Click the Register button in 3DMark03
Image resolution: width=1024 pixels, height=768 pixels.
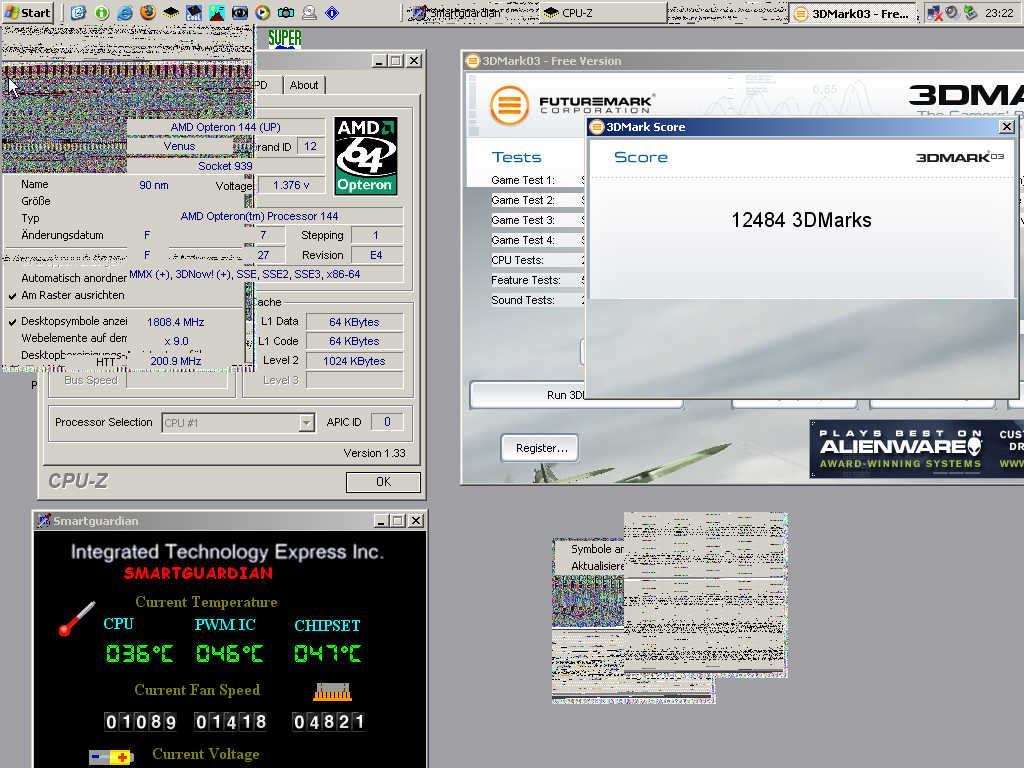coord(540,448)
